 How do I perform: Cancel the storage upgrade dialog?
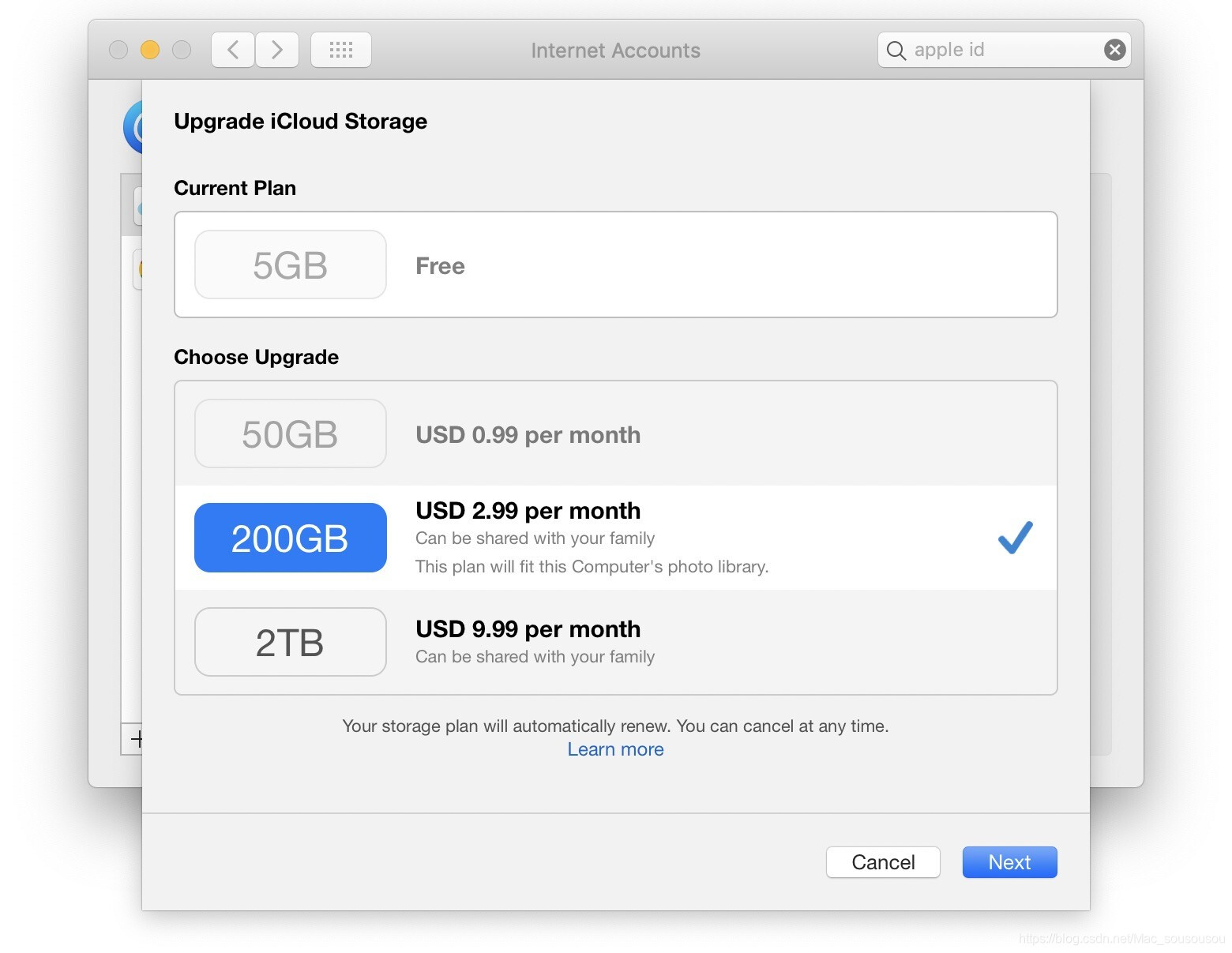tap(883, 862)
